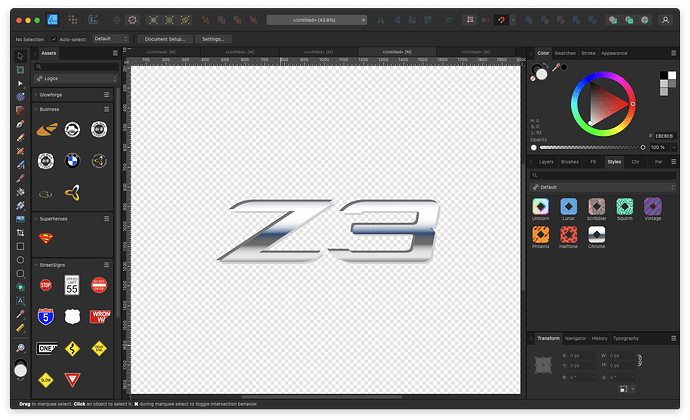Switch to Designer persona icon
Image resolution: width=690 pixels, height=420 pixels.
[53, 20]
